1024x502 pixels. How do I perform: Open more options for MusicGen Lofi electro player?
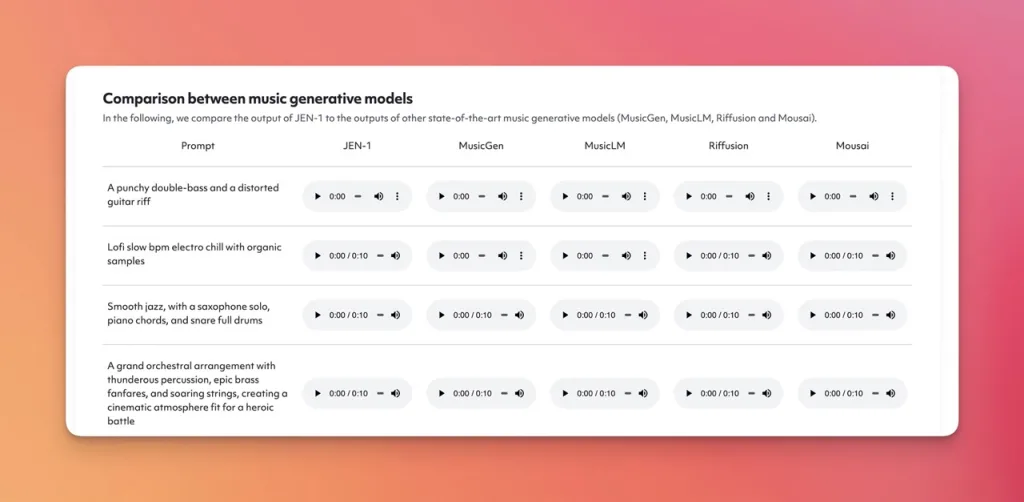pyautogui.click(x=522, y=256)
